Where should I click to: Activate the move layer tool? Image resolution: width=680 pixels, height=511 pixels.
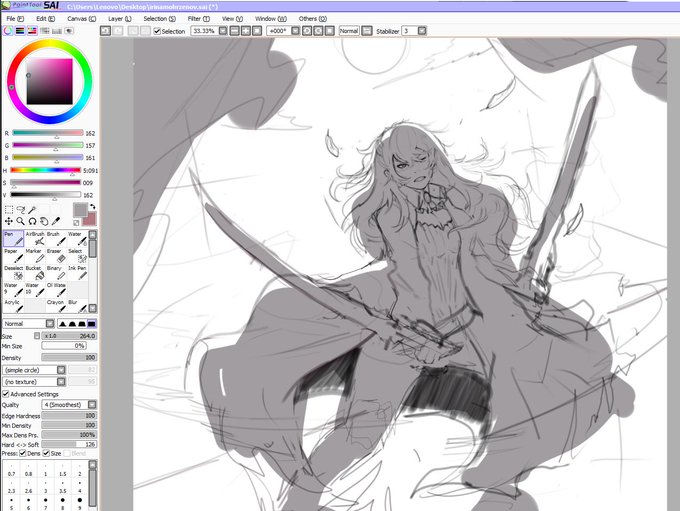9,221
